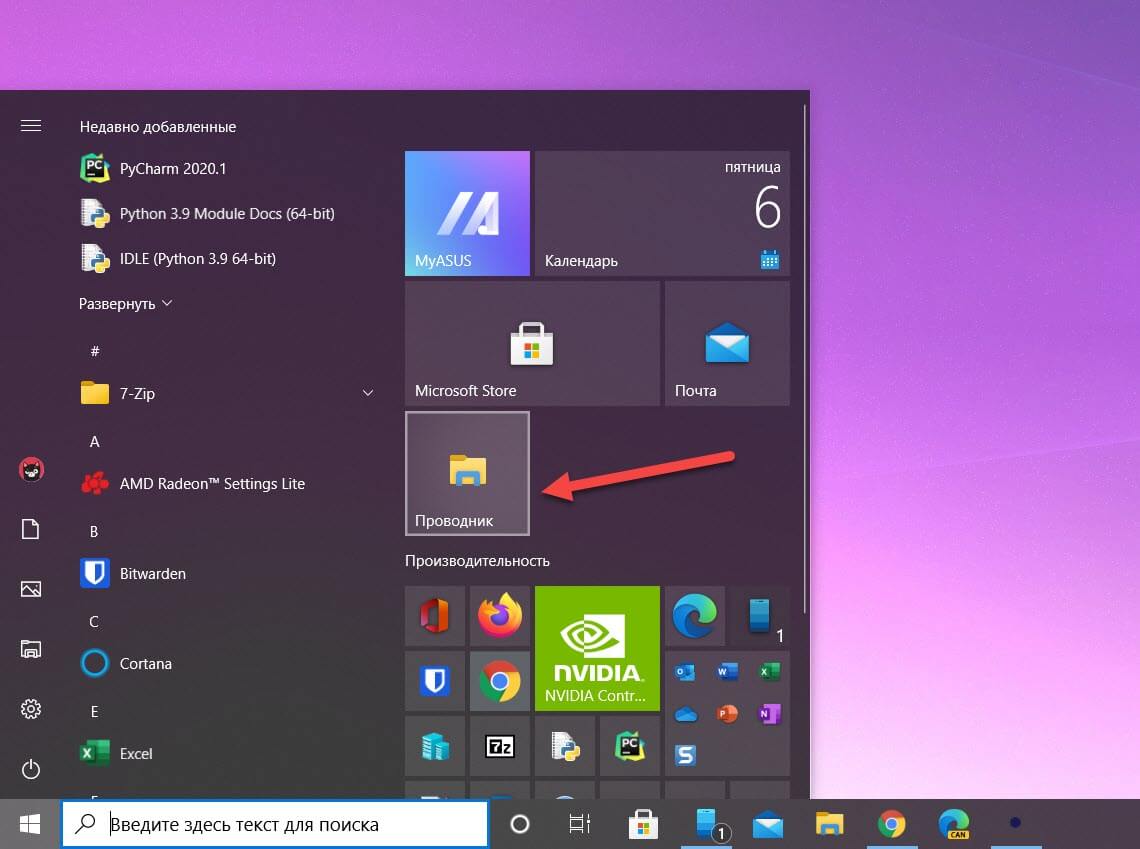Viewport: 1140px width, 849px height.
Task: Open AMD Radeon Settings Lite
Action: tap(229, 483)
